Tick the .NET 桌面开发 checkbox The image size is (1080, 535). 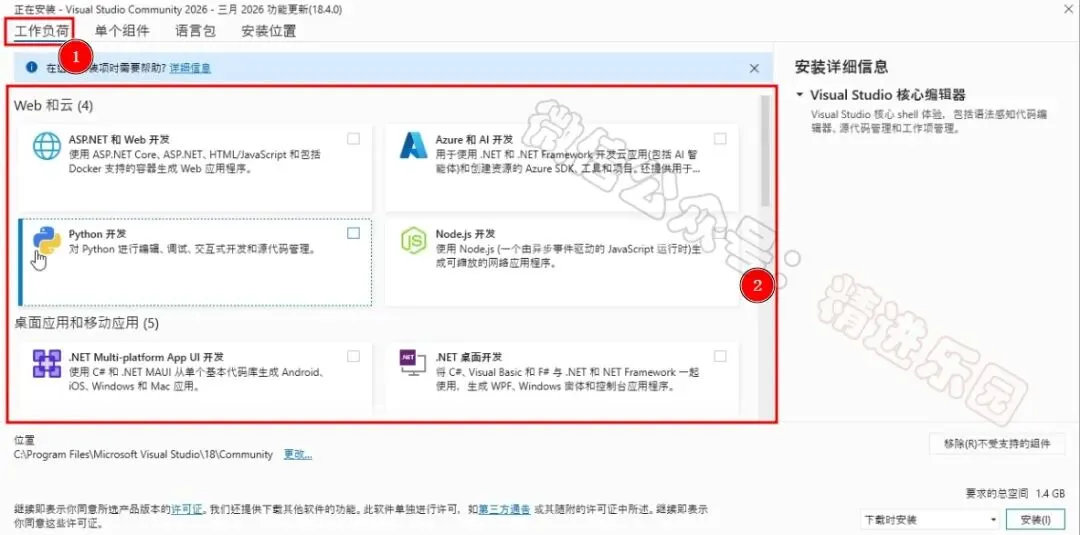pyautogui.click(x=720, y=356)
